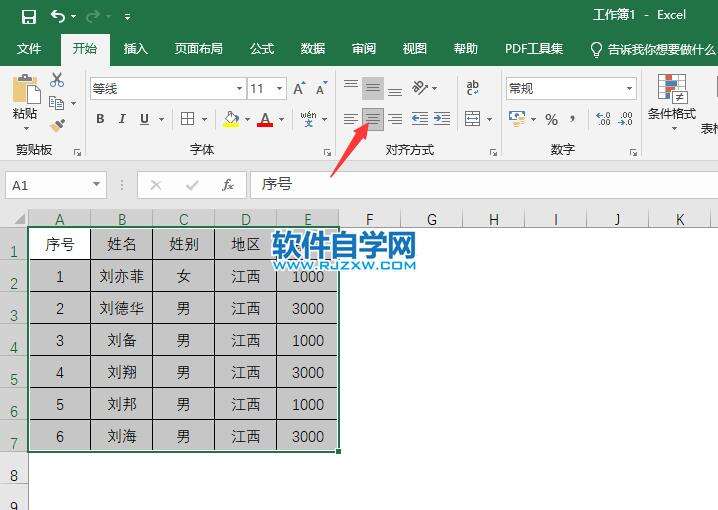Switch to the 审阅 tab
This screenshot has height=510, width=718.
point(364,49)
